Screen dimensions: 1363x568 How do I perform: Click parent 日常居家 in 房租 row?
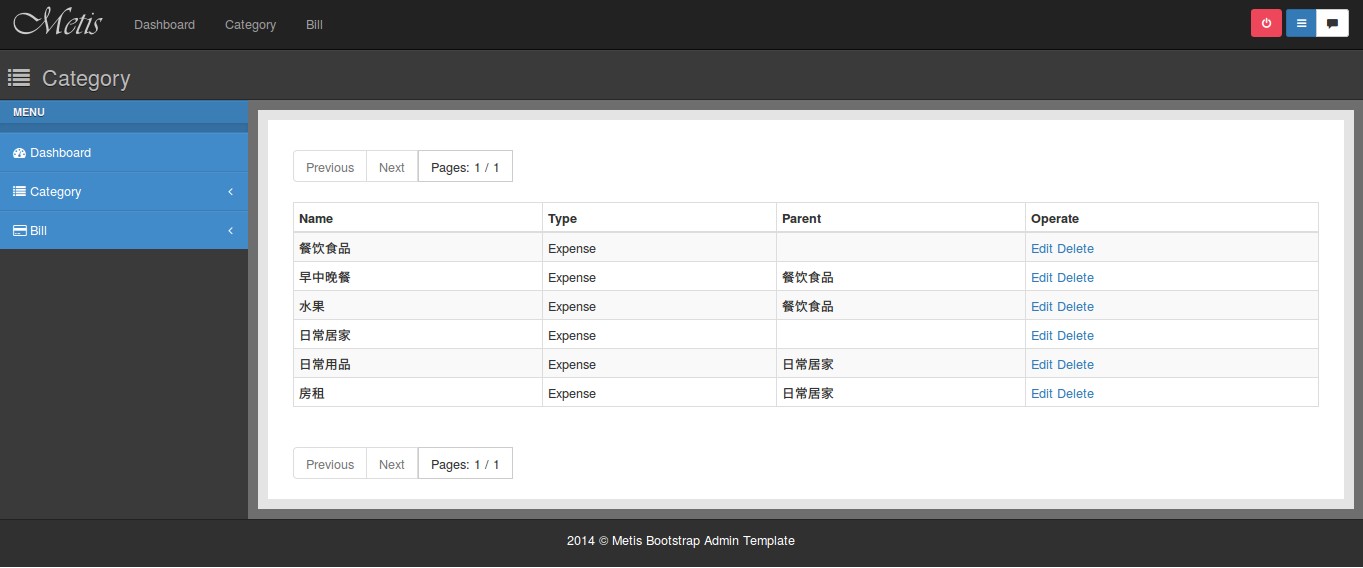pyautogui.click(x=808, y=393)
